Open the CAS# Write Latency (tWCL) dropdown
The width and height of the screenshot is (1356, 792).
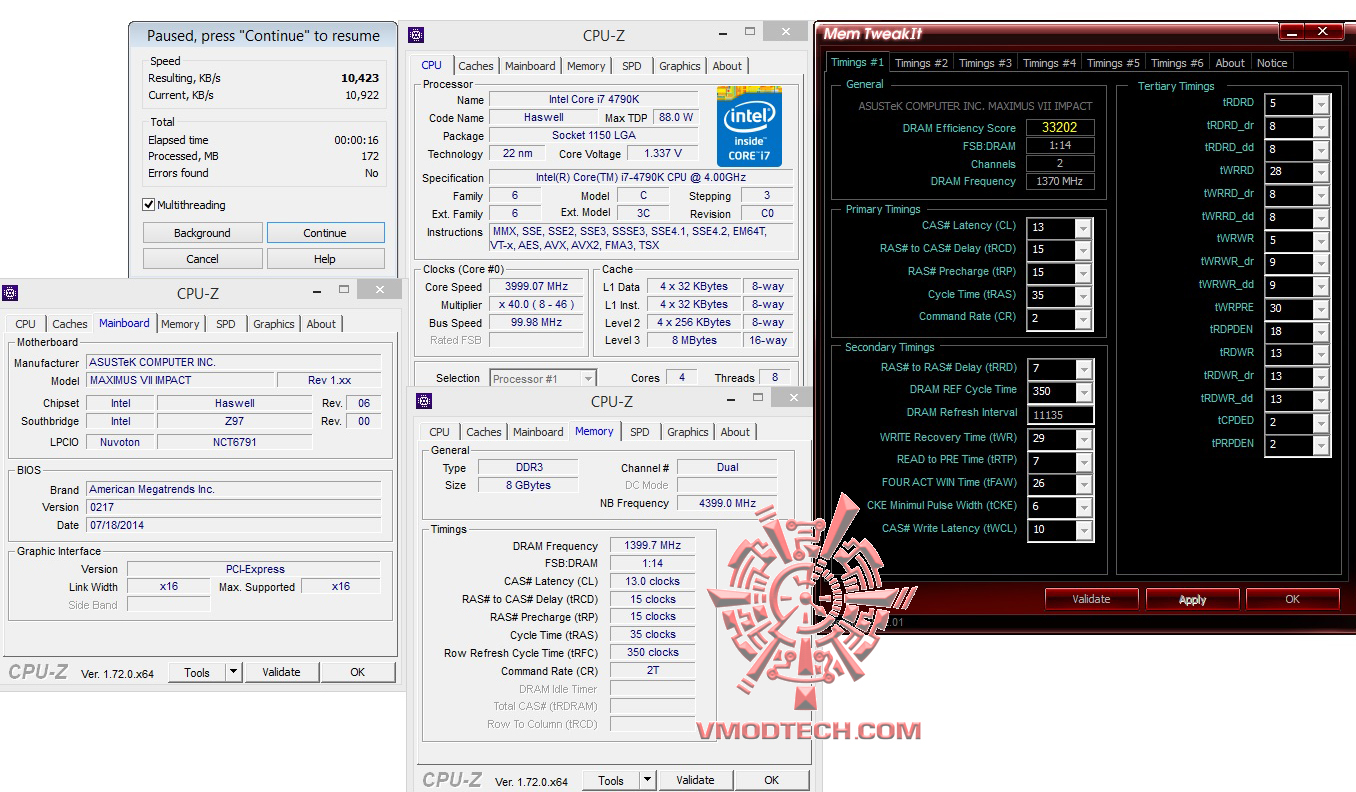(x=1083, y=531)
